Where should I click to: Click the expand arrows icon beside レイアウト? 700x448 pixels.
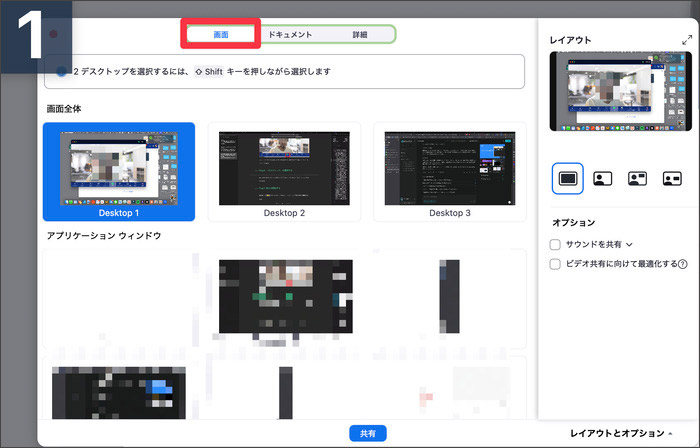click(x=687, y=41)
